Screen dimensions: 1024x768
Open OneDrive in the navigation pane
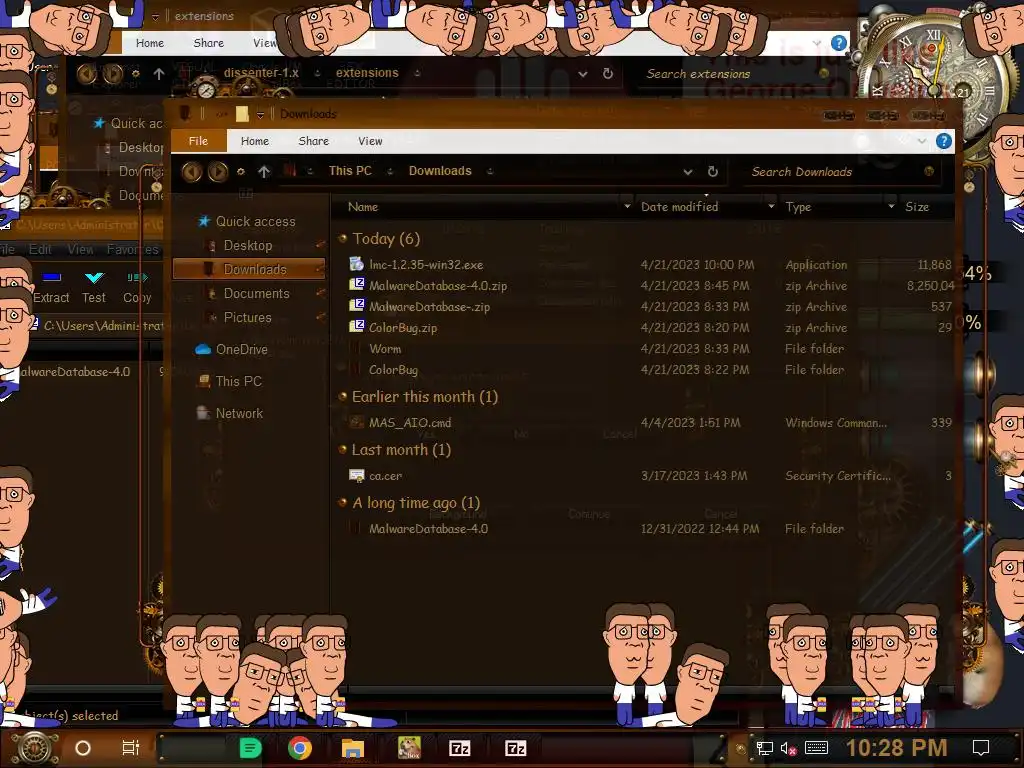coord(241,349)
